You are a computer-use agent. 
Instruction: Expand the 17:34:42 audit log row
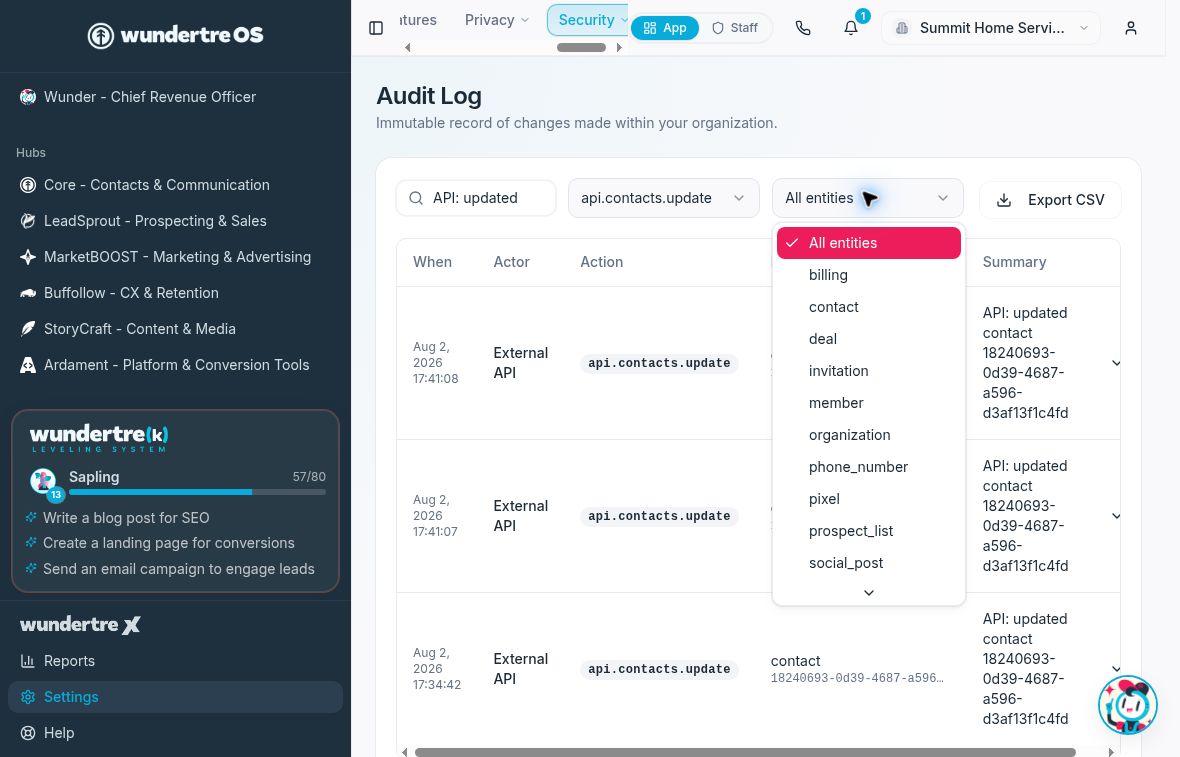click(1116, 669)
